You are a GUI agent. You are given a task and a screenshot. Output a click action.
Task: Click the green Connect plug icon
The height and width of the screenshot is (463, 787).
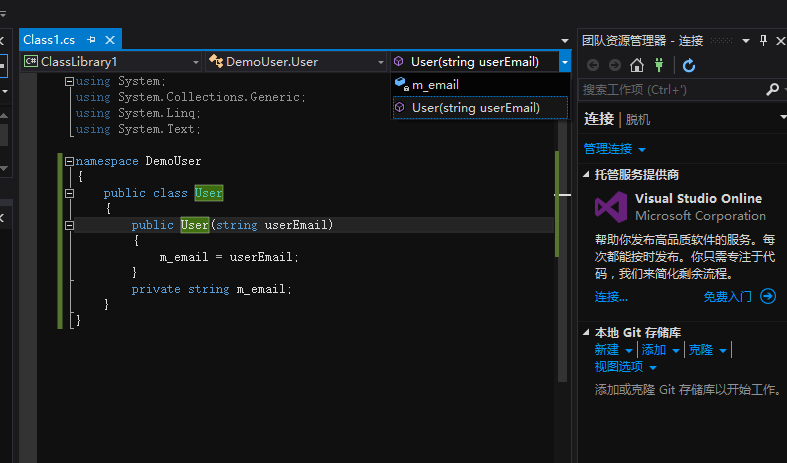659,65
